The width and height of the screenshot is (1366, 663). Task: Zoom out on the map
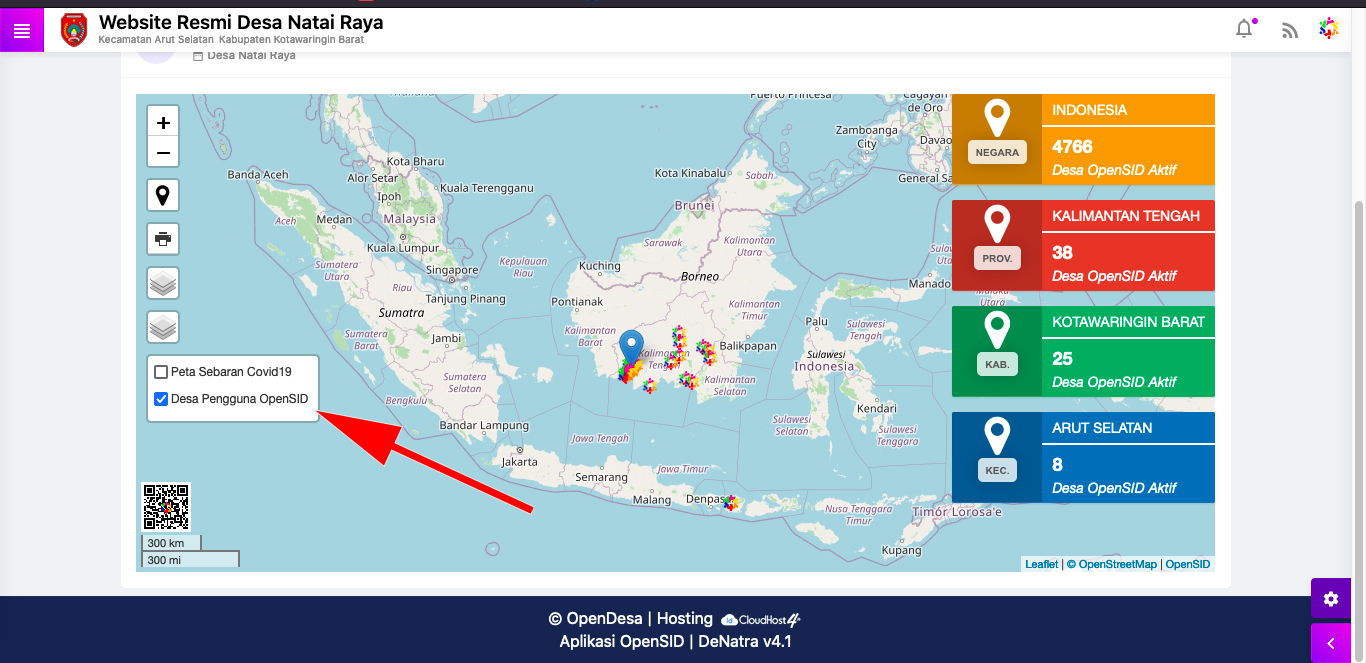(163, 153)
